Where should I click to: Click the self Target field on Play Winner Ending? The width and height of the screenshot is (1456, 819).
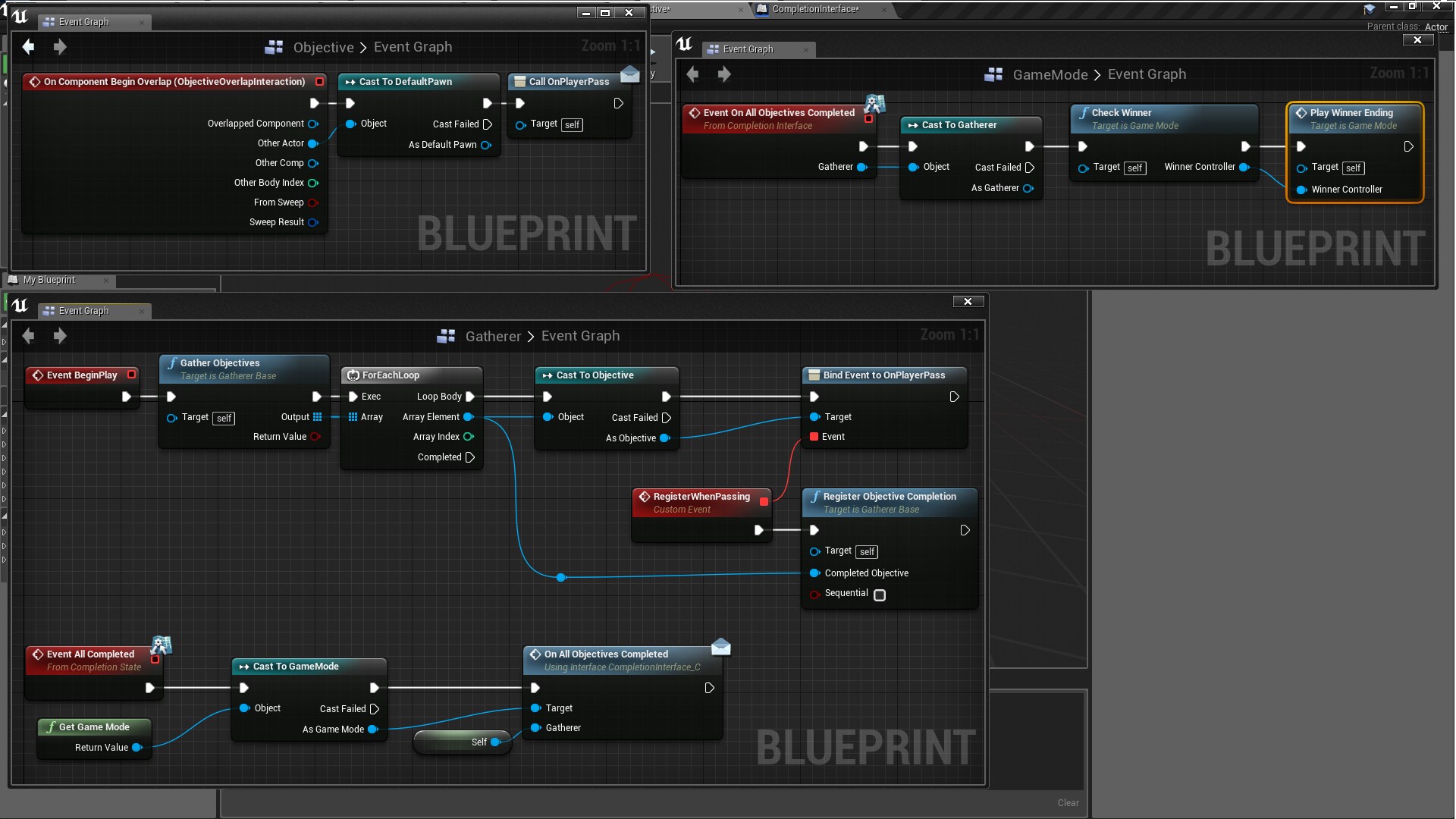tap(1354, 168)
